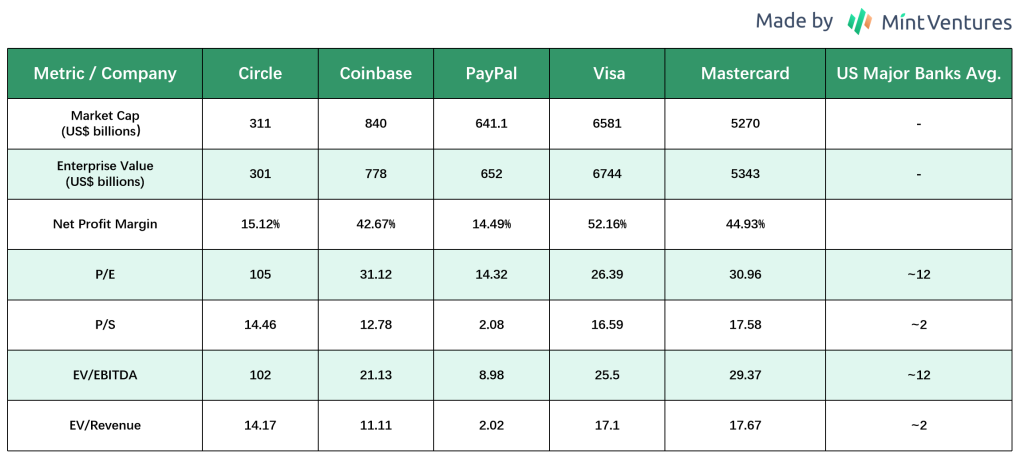1024x454 pixels.
Task: Select the Coinbase column header
Action: pyautogui.click(x=375, y=73)
